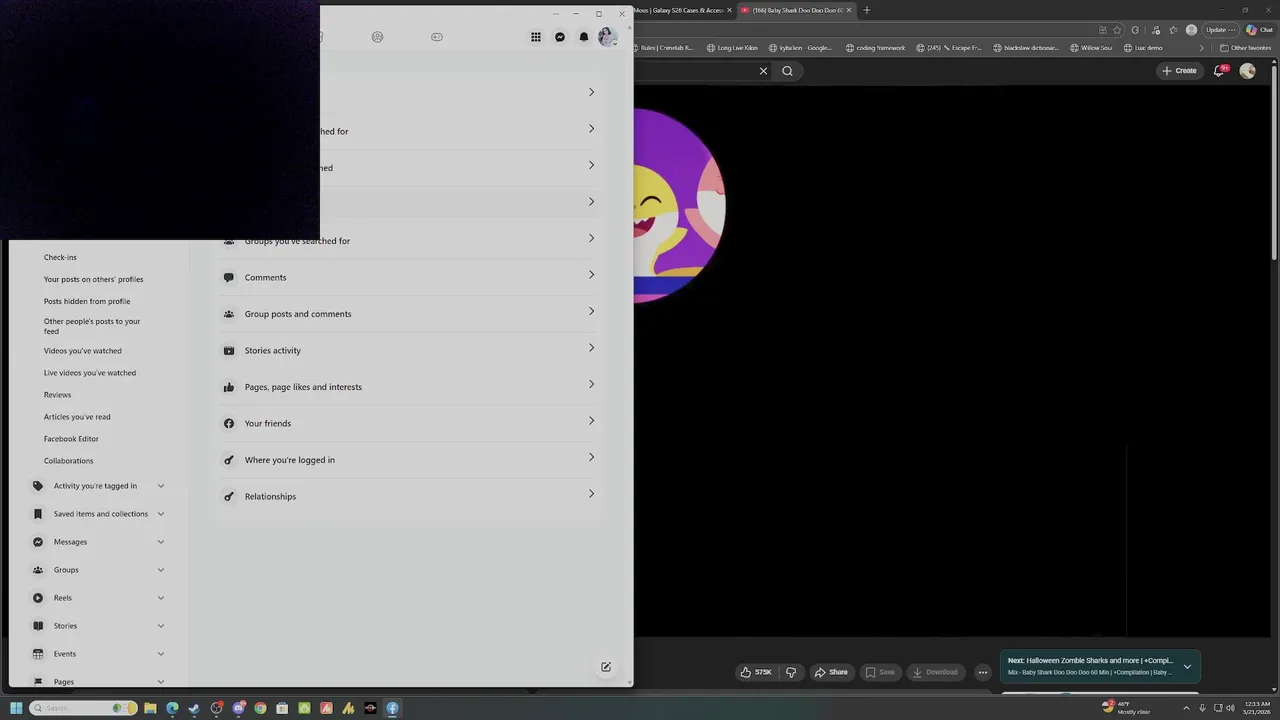Screen dimensions: 1280x720
Task: Open Steam from the taskbar
Action: coord(194,708)
